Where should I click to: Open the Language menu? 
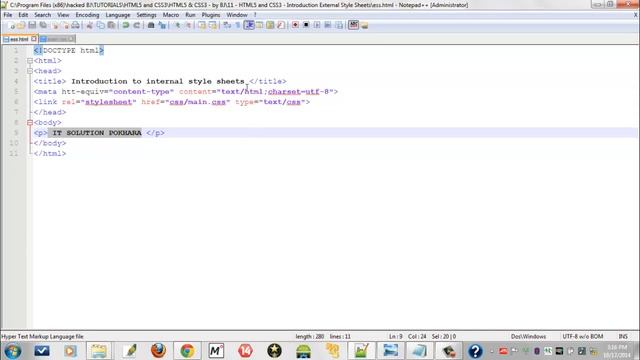[118, 15]
